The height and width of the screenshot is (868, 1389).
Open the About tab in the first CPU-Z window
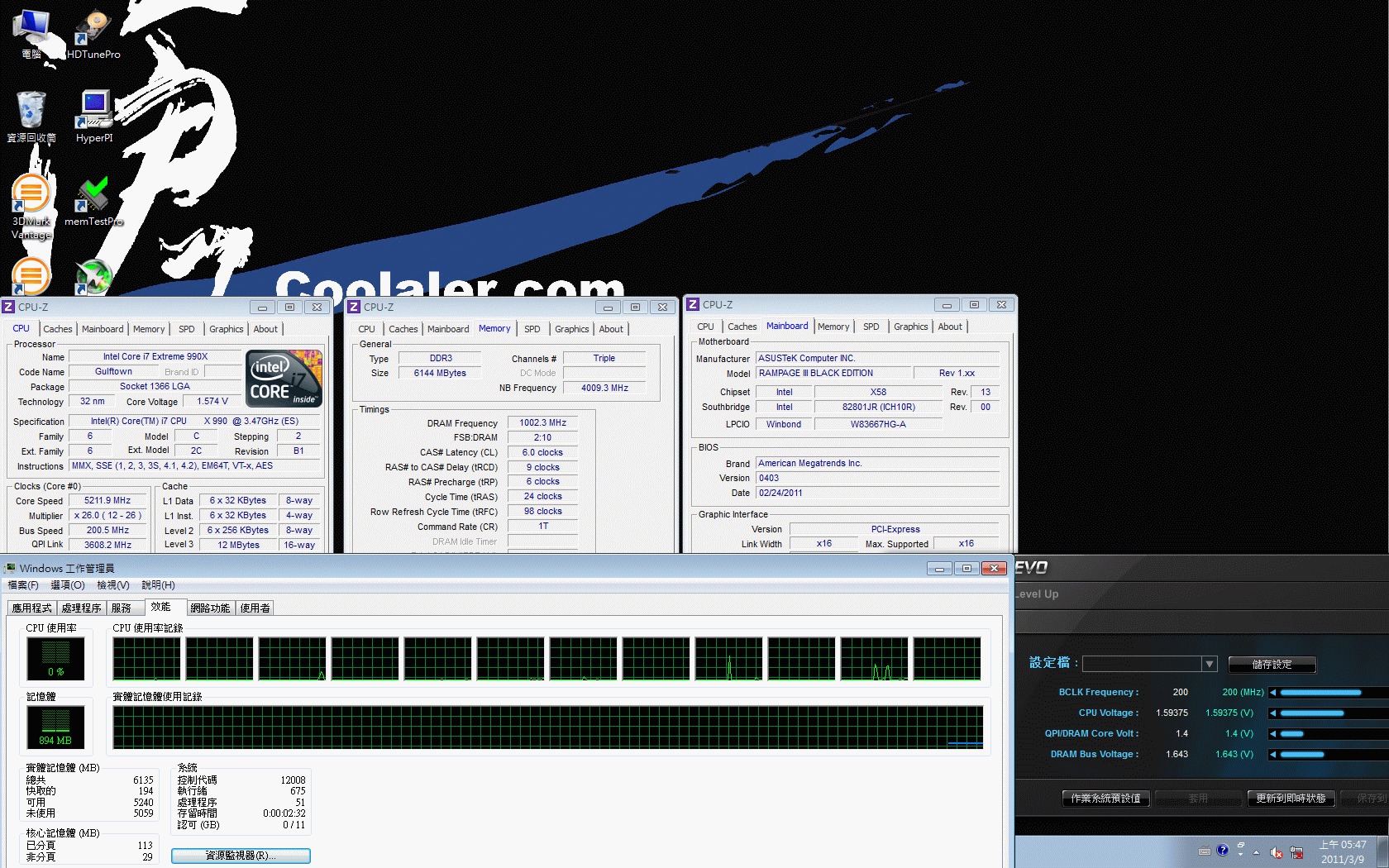tap(265, 329)
